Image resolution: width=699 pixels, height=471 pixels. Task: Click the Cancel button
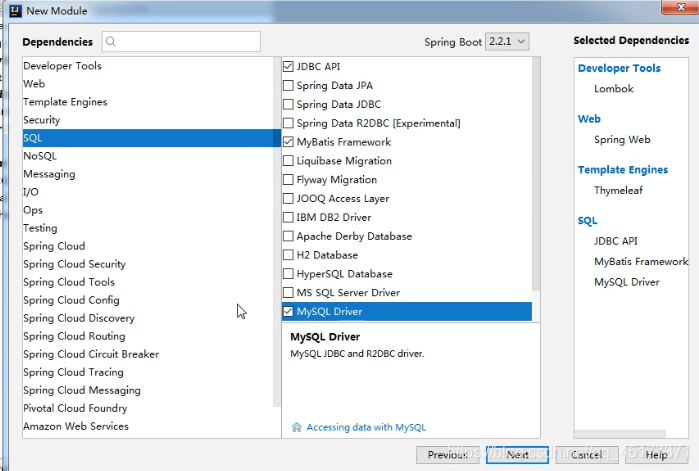coord(587,455)
